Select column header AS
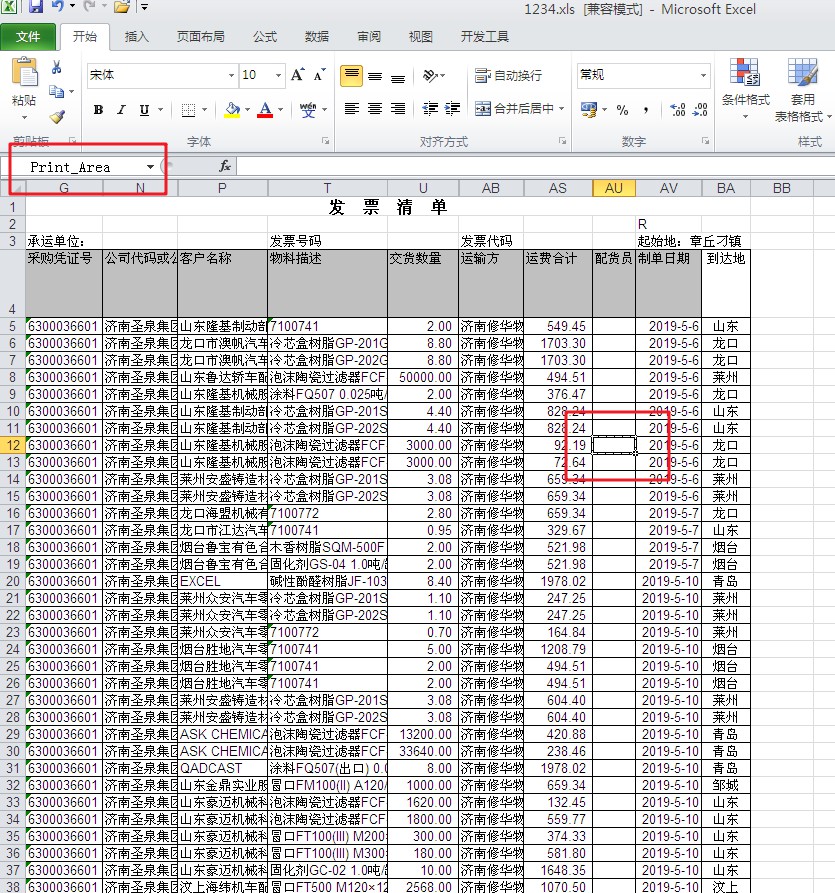The image size is (835, 893). (x=557, y=187)
